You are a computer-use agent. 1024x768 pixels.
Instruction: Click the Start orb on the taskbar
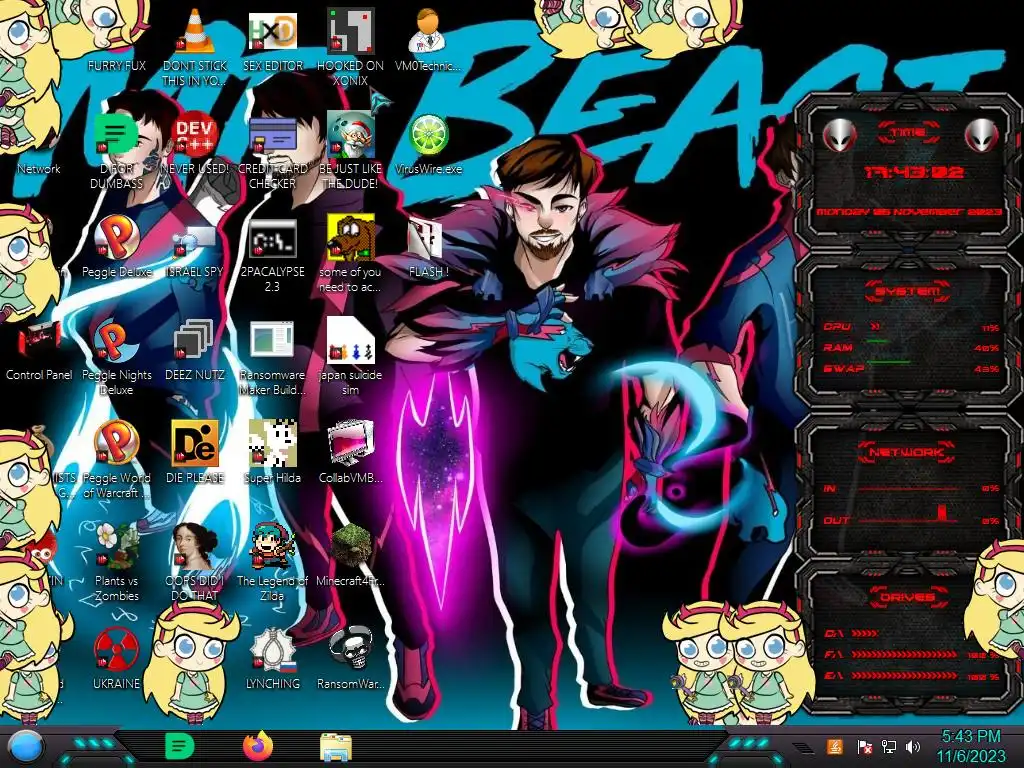[27, 748]
